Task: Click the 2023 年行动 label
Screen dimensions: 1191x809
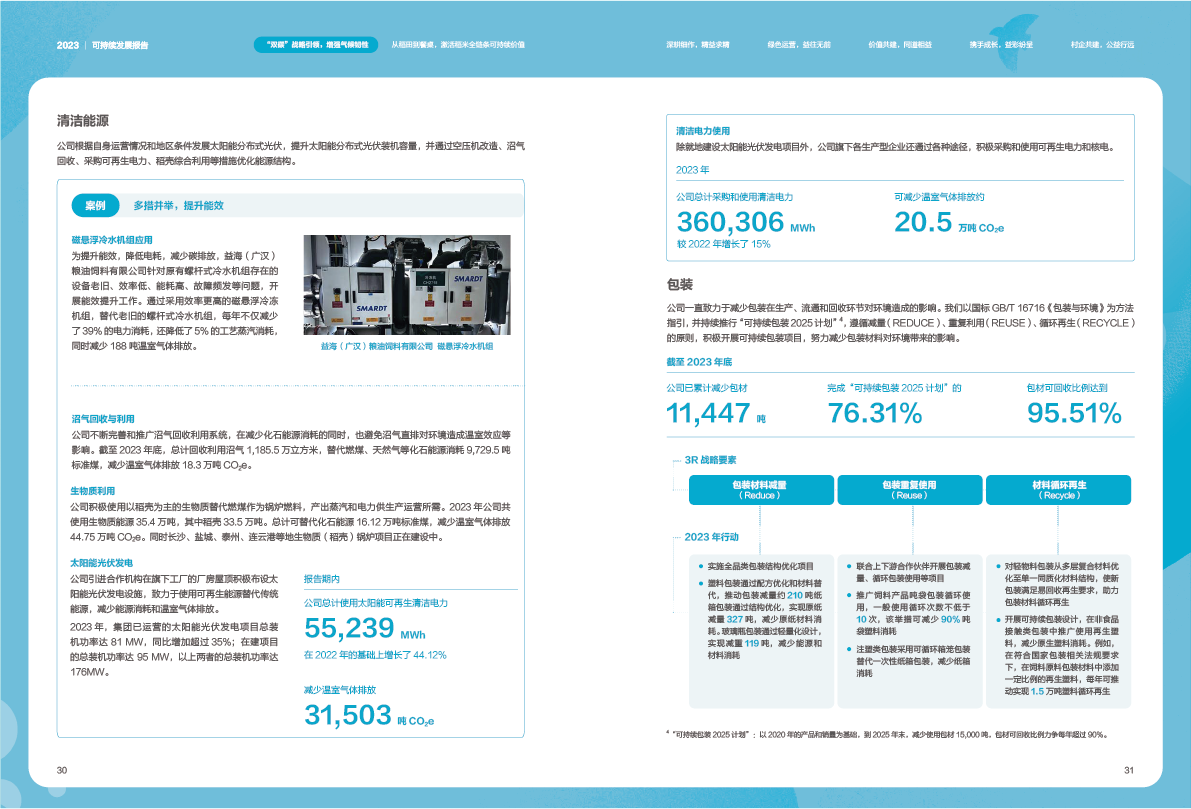Action: 714,537
